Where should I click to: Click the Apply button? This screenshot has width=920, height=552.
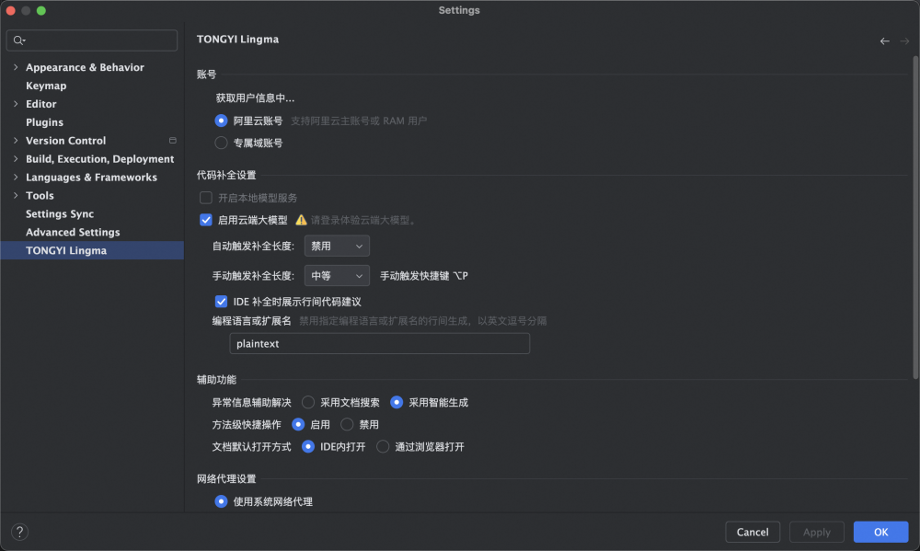coord(817,532)
